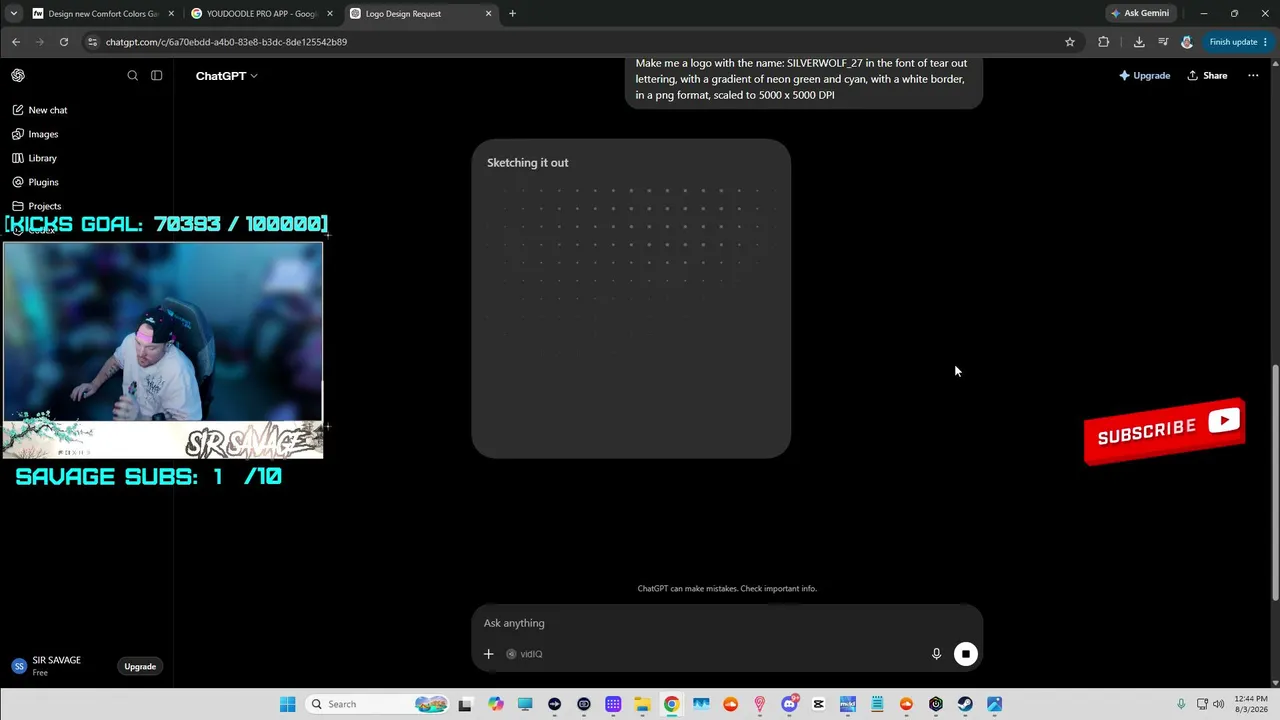The image size is (1280, 720).
Task: Share this conversation
Action: 1208,76
